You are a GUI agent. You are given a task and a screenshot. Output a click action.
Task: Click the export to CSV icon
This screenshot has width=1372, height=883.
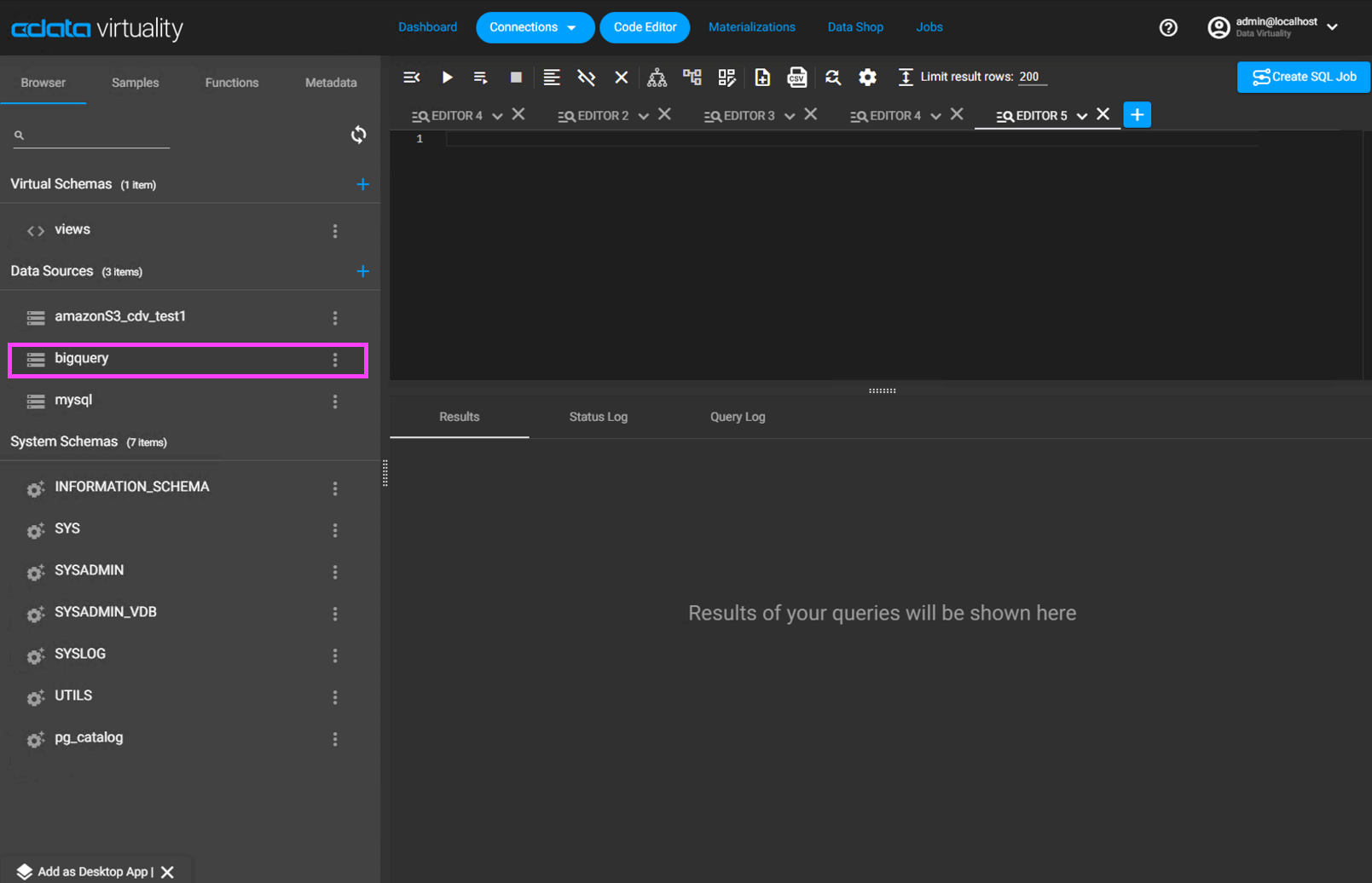click(796, 78)
